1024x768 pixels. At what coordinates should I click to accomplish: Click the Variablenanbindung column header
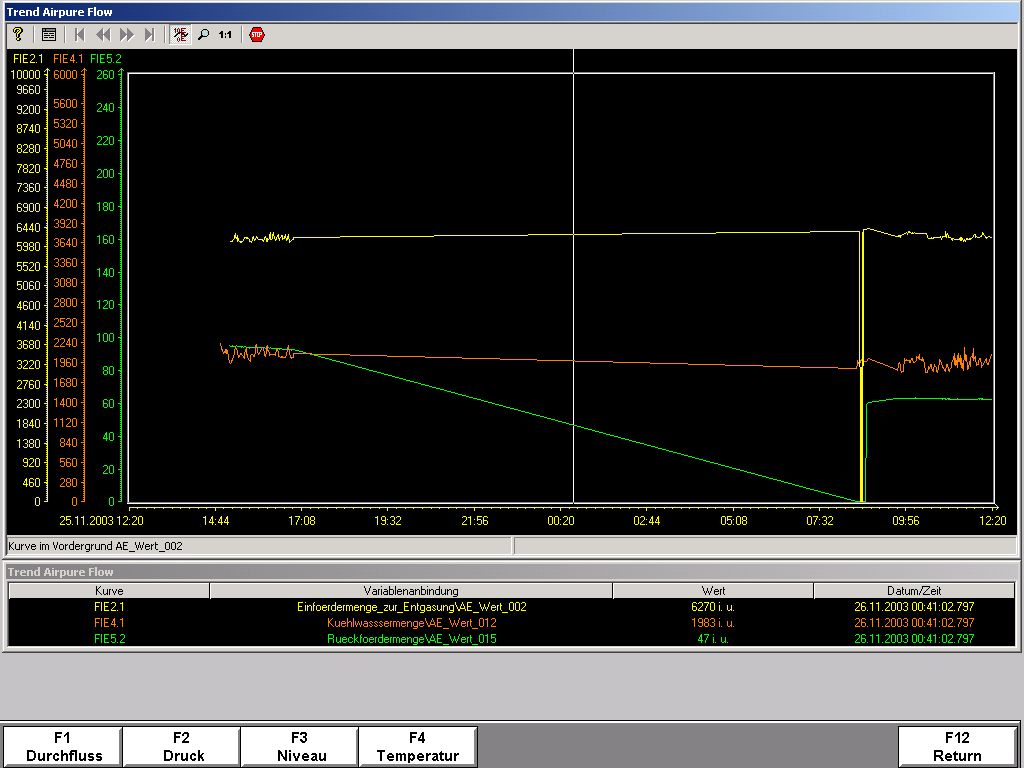coord(411,591)
